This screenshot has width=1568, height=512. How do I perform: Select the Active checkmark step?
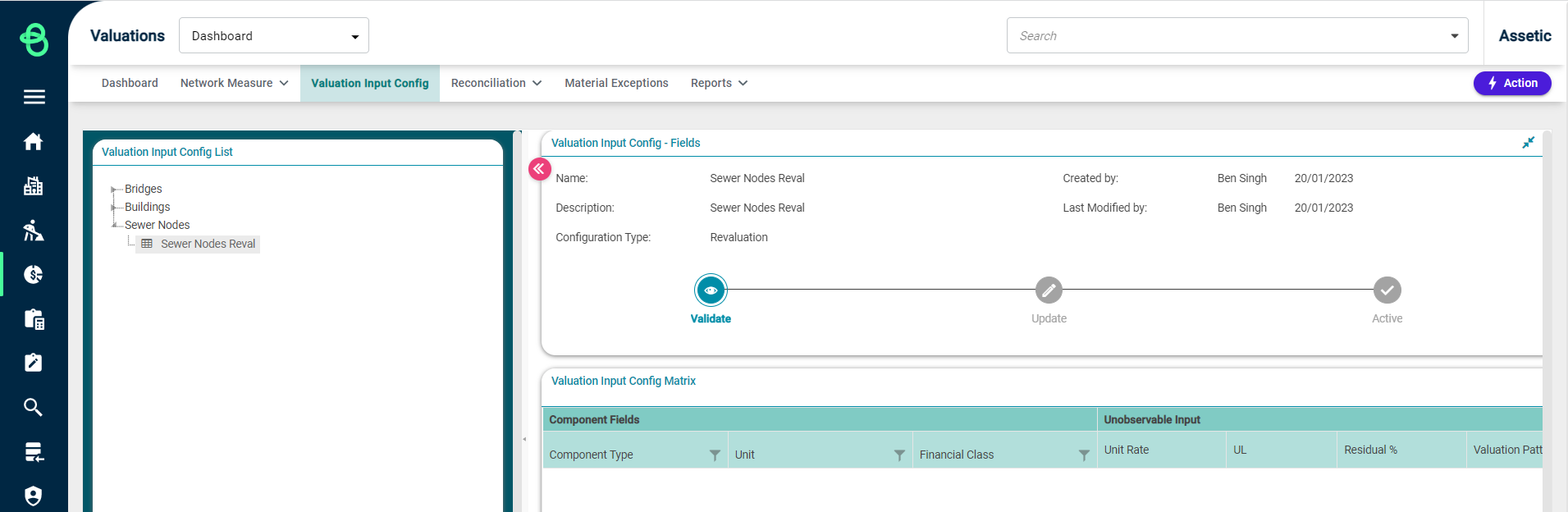[1387, 290]
